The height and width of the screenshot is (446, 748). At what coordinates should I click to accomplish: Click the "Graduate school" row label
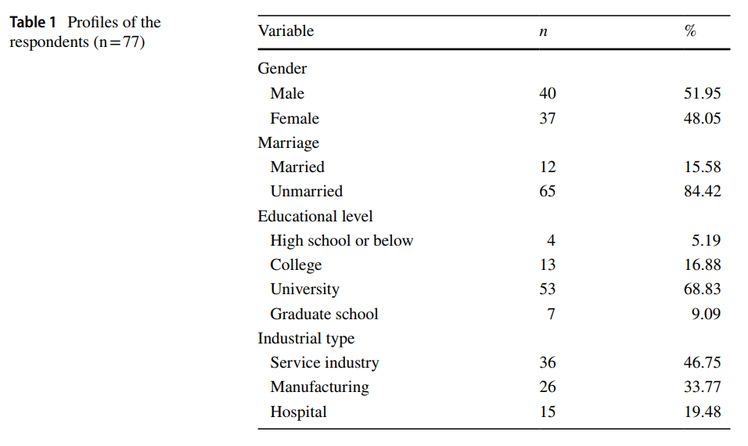pyautogui.click(x=324, y=314)
